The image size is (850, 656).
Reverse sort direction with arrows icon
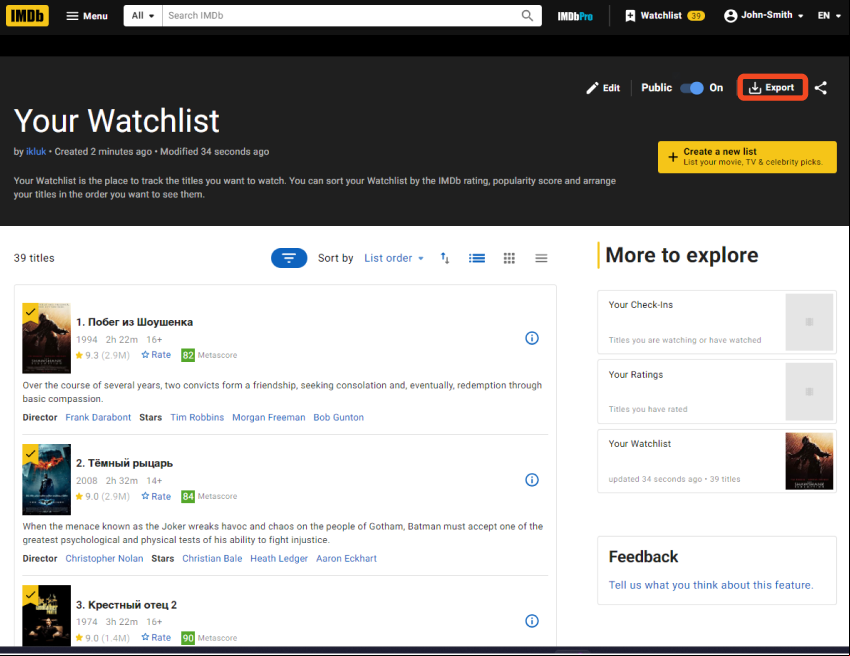(445, 258)
